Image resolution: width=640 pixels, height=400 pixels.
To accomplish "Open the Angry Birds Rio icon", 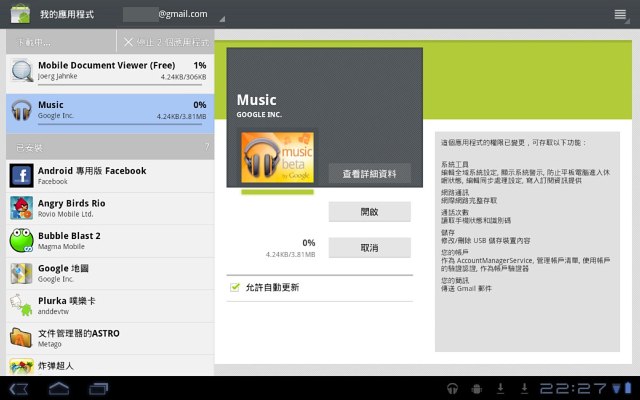I will (21, 208).
